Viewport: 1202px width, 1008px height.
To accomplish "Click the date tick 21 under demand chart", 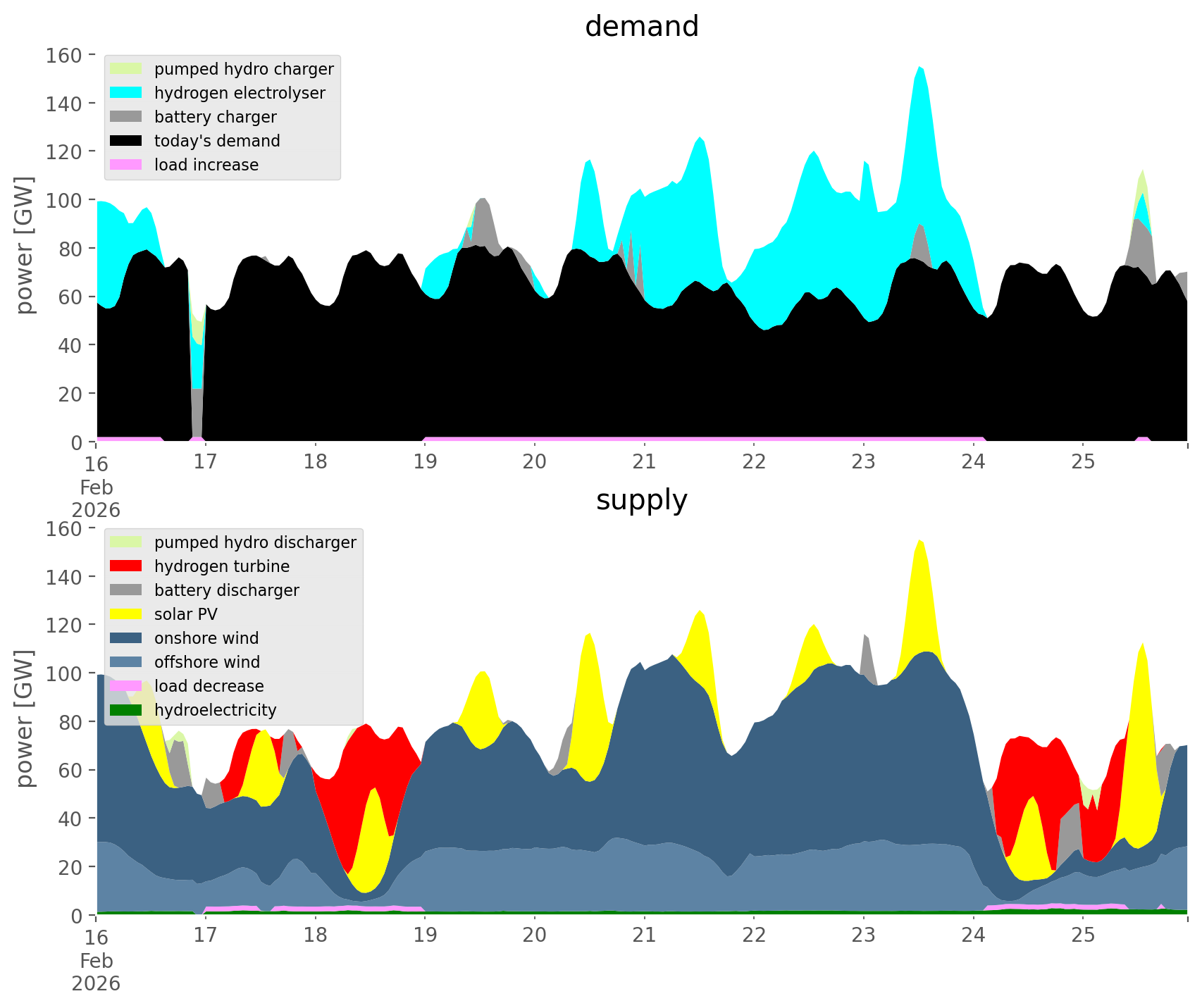I will click(644, 462).
